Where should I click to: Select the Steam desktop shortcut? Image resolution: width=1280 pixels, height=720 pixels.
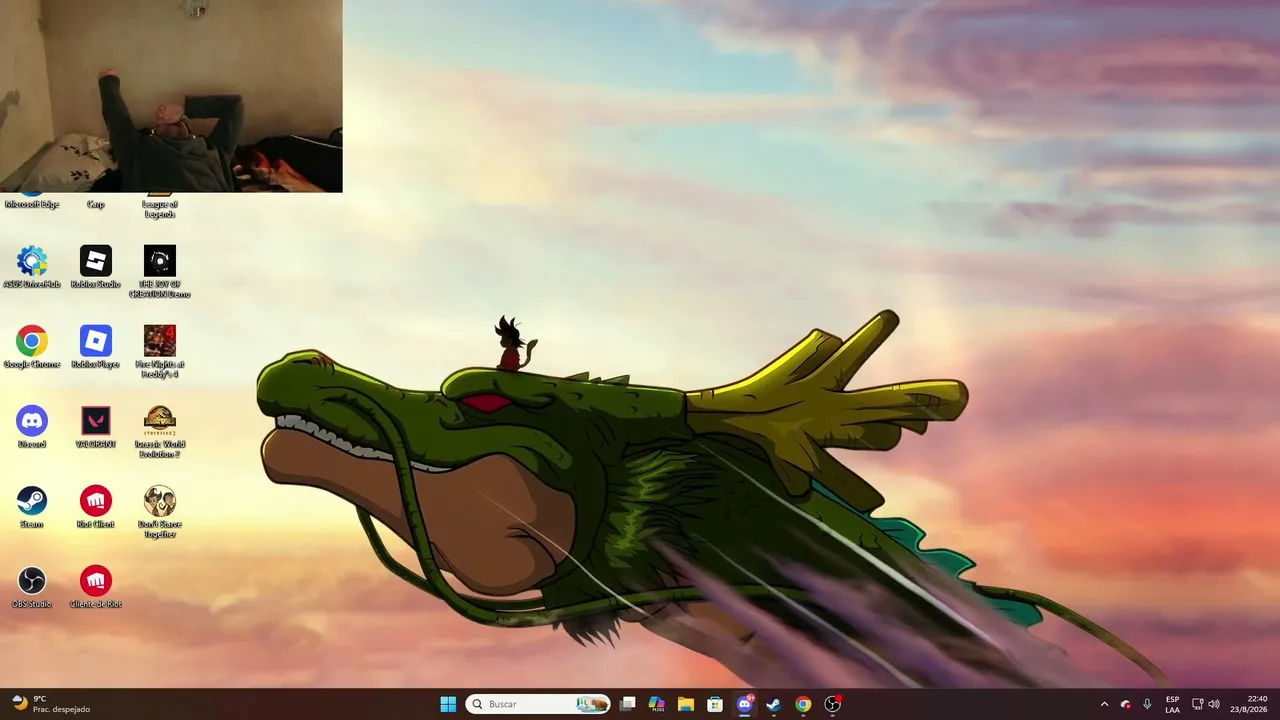coord(32,506)
